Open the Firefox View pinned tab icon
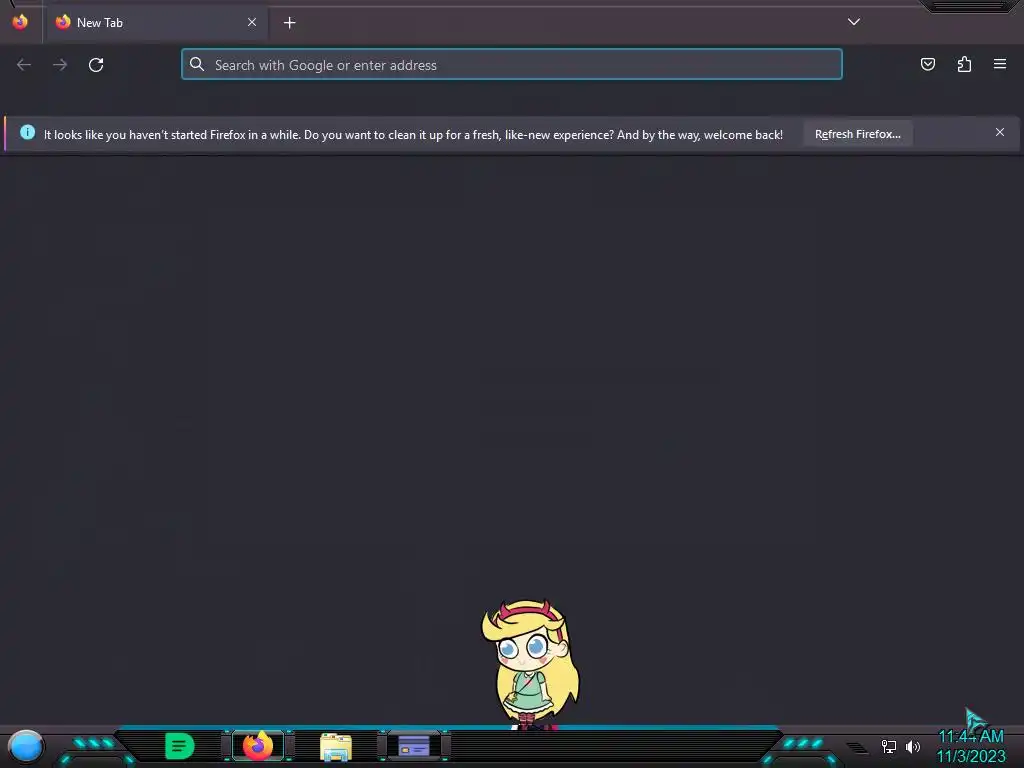The image size is (1024, 768). (x=20, y=22)
